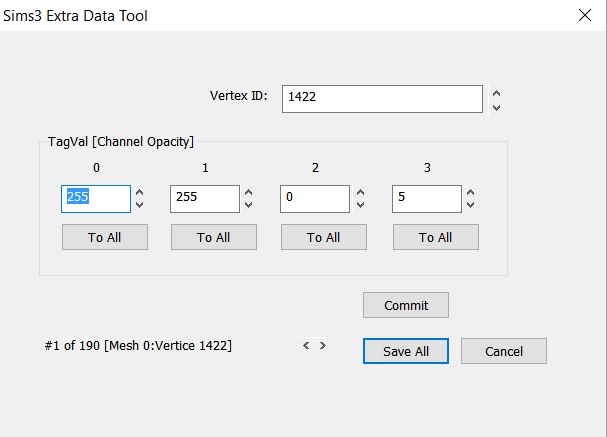Go to next vertex with right arrow
607x437 pixels.
click(322, 345)
